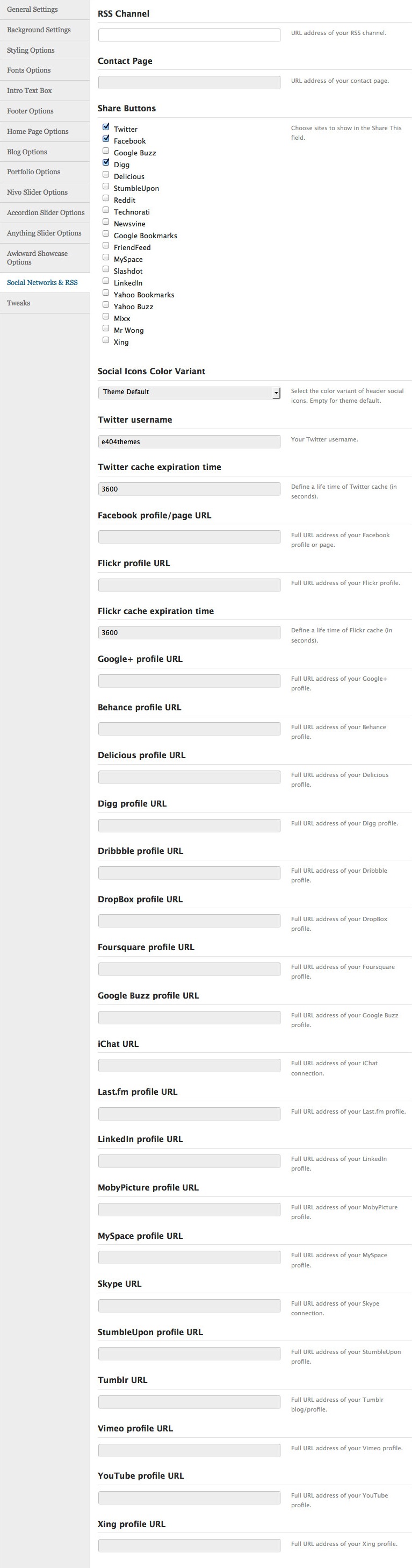
Task: Check the Reddit share option
Action: point(106,198)
